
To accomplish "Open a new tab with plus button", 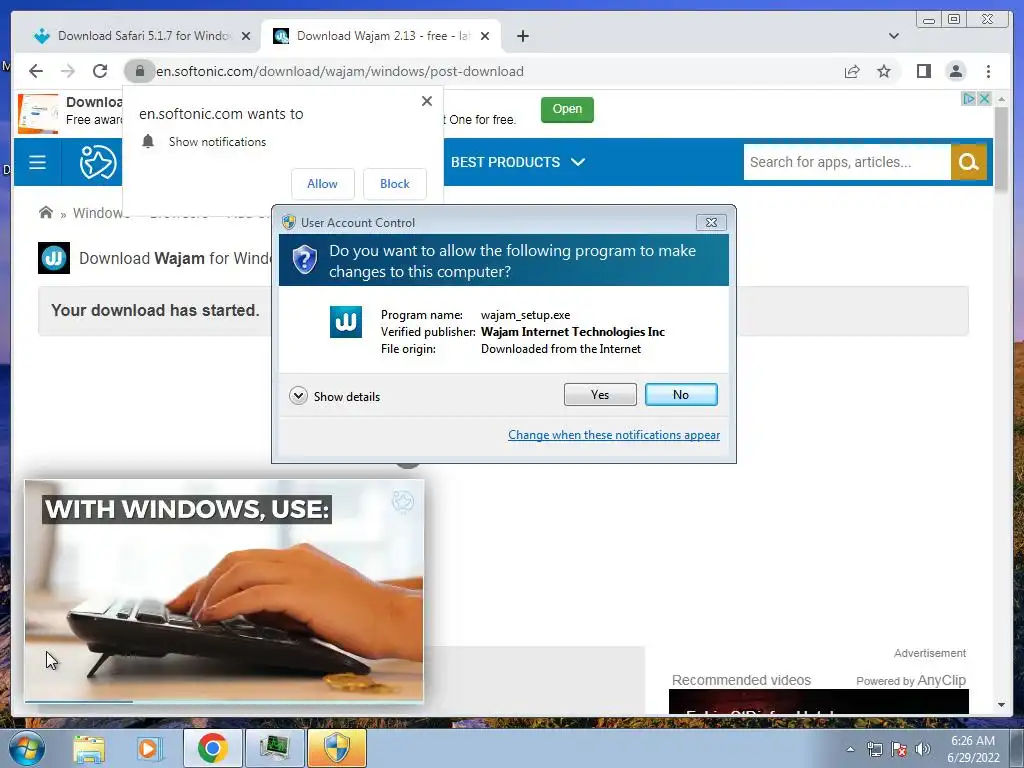I will [x=522, y=36].
